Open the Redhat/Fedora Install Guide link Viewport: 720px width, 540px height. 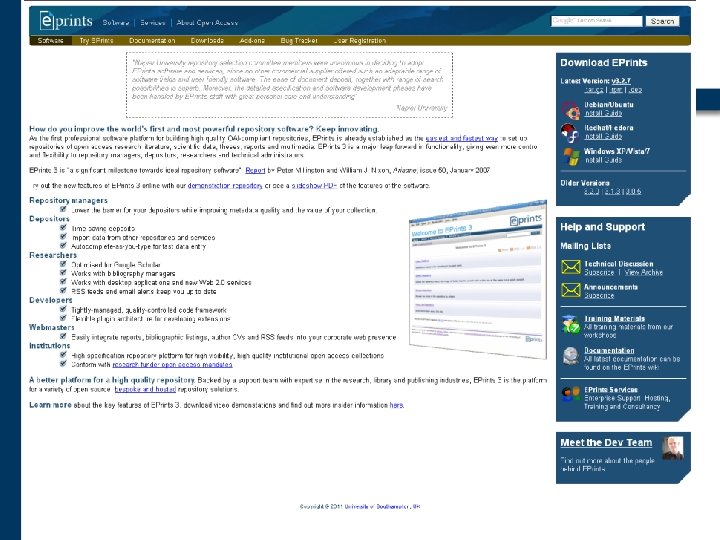(x=603, y=136)
